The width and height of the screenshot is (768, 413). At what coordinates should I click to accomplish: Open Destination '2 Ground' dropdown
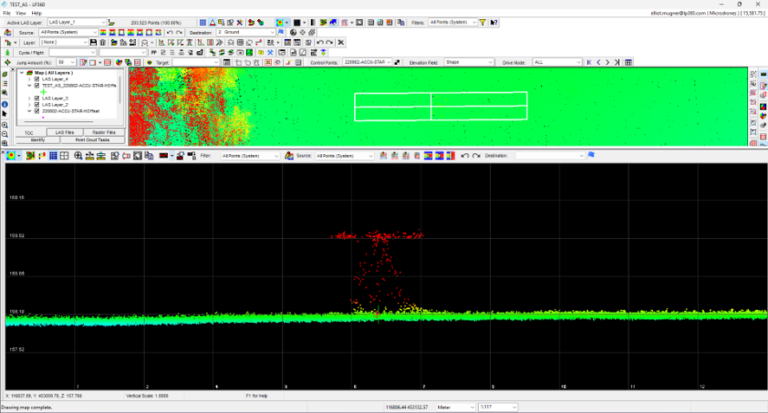(246, 32)
